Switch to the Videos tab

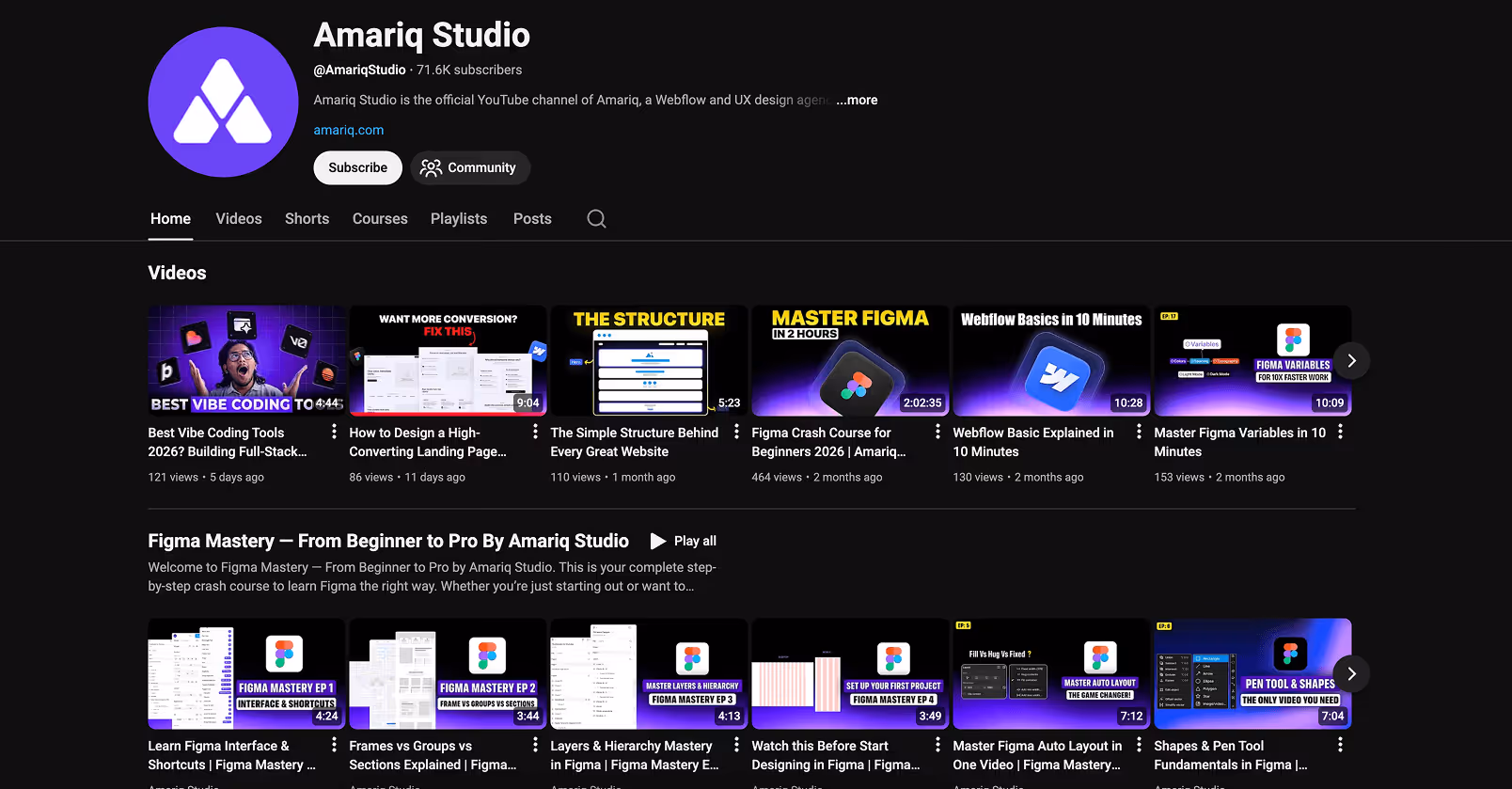[239, 218]
